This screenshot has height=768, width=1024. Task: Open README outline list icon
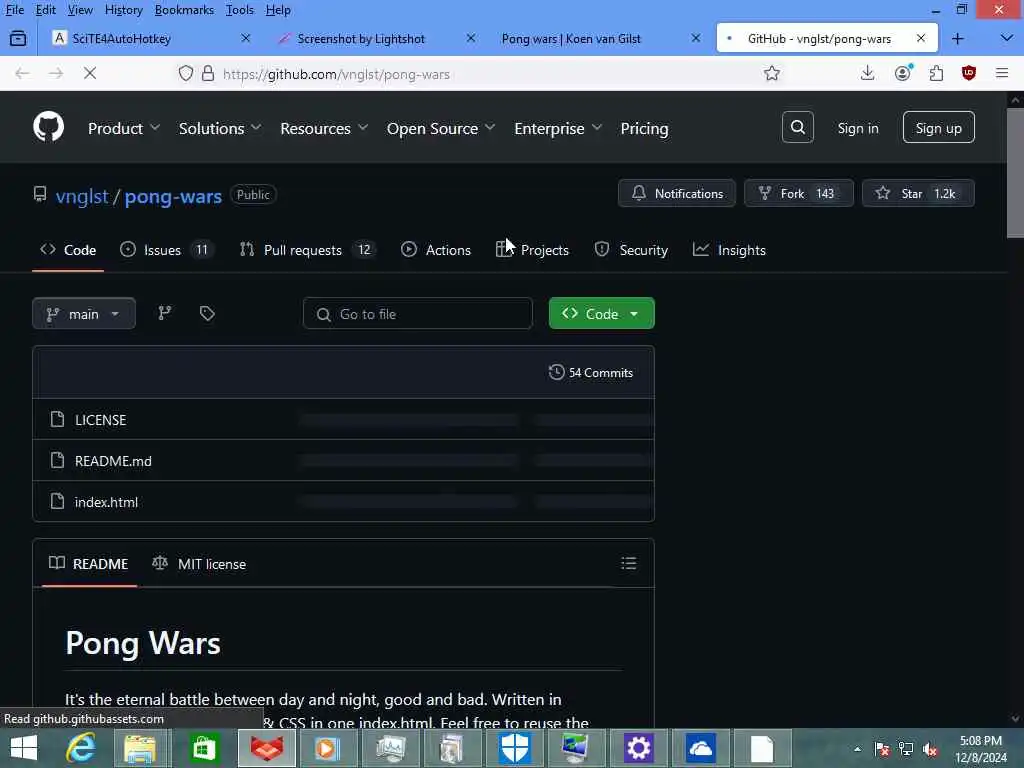628,563
